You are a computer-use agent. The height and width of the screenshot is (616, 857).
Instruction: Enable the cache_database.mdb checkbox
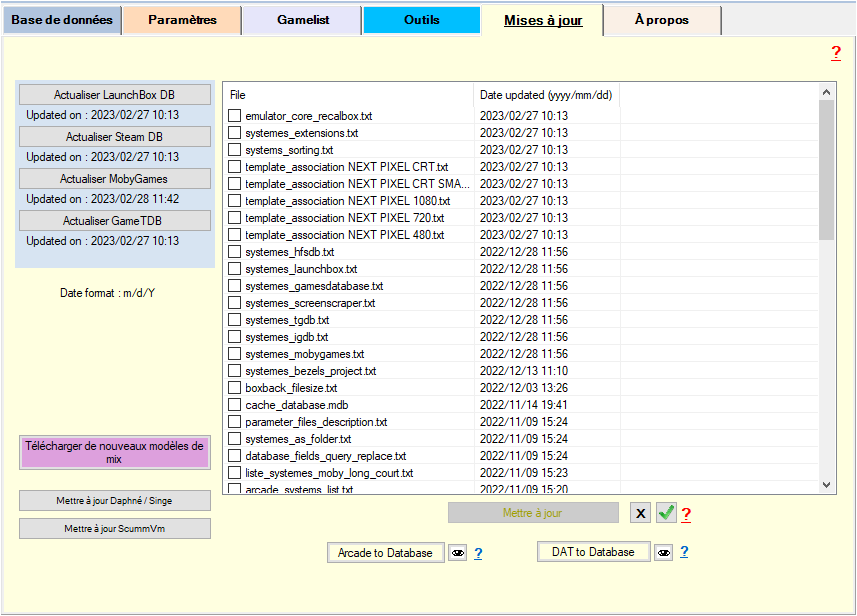(x=234, y=405)
